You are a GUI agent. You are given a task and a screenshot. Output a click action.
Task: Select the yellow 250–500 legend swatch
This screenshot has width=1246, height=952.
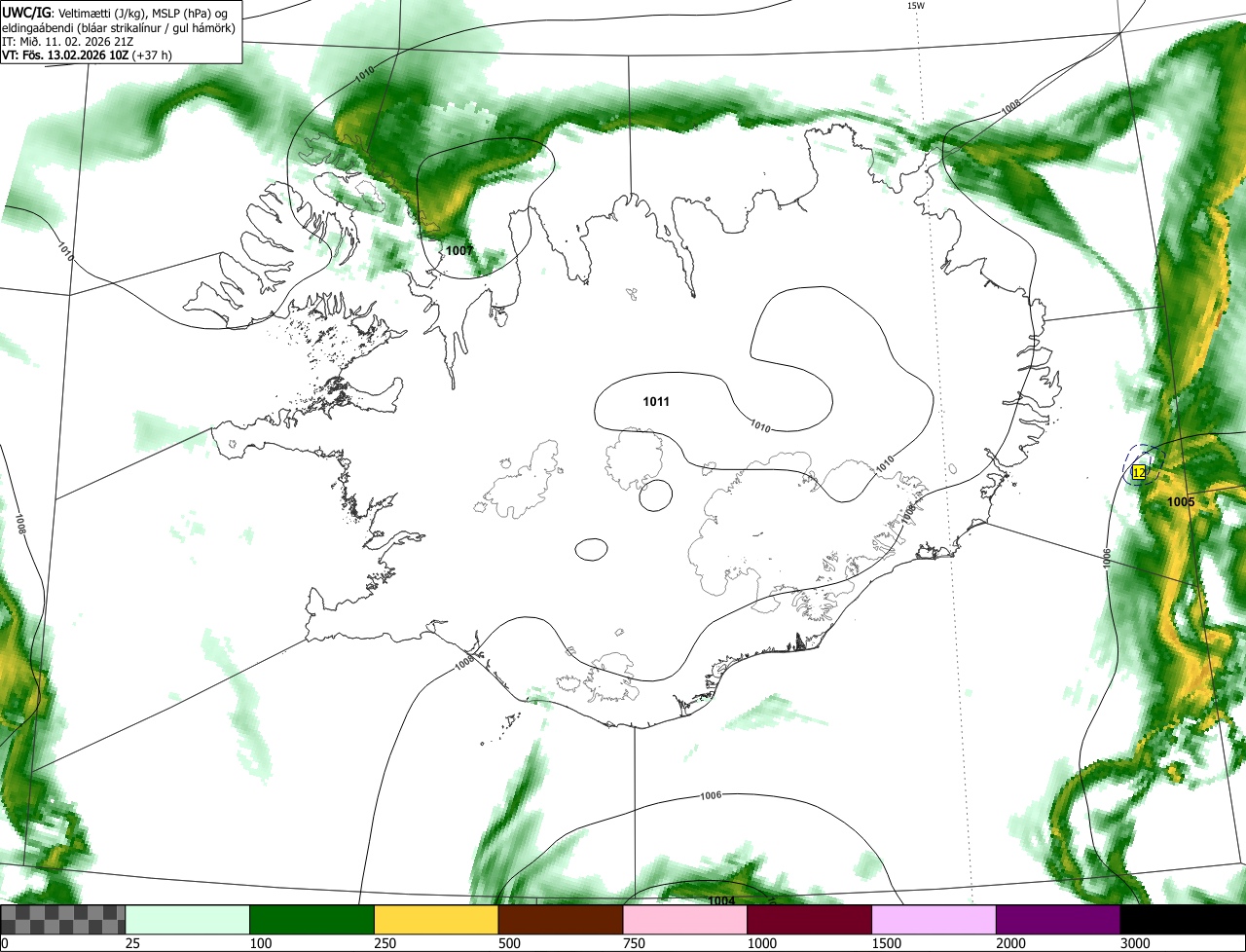coord(436,920)
